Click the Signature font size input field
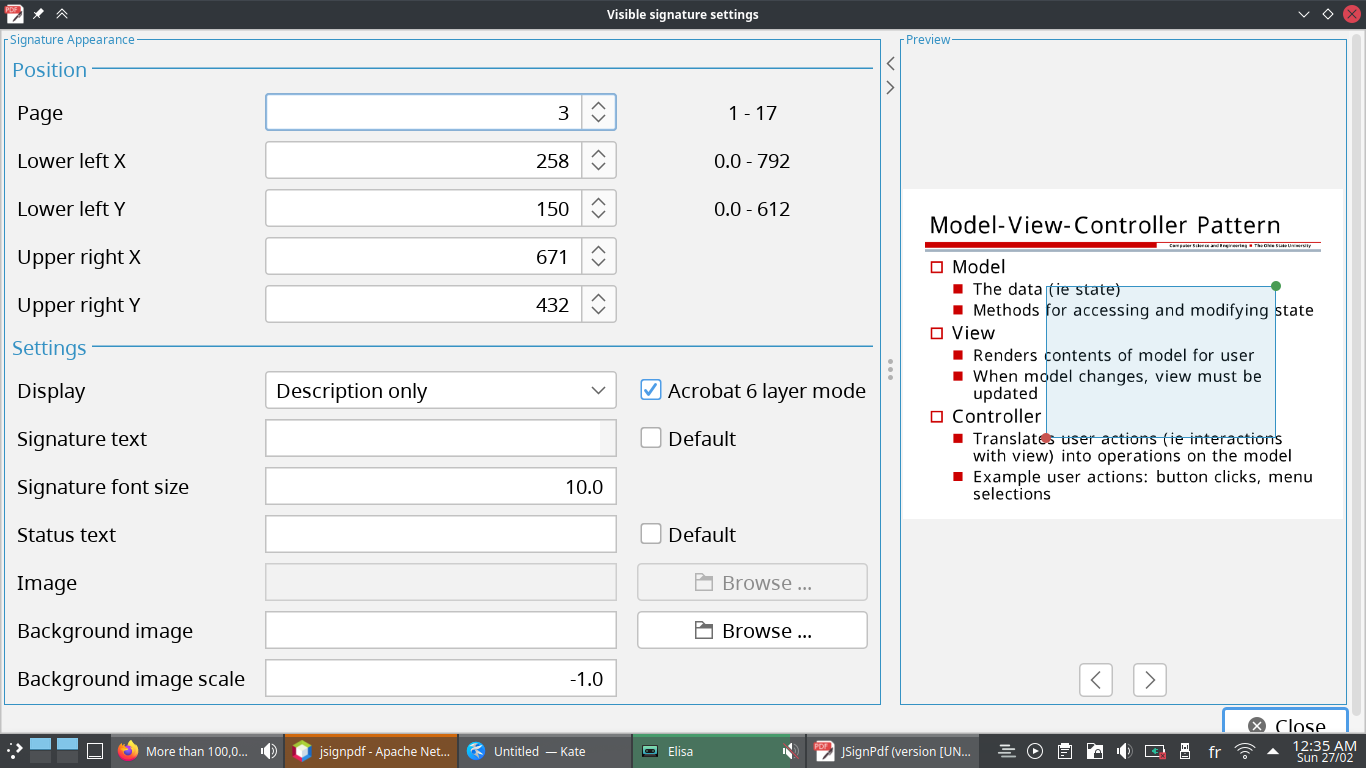Image resolution: width=1366 pixels, height=768 pixels. coord(440,486)
